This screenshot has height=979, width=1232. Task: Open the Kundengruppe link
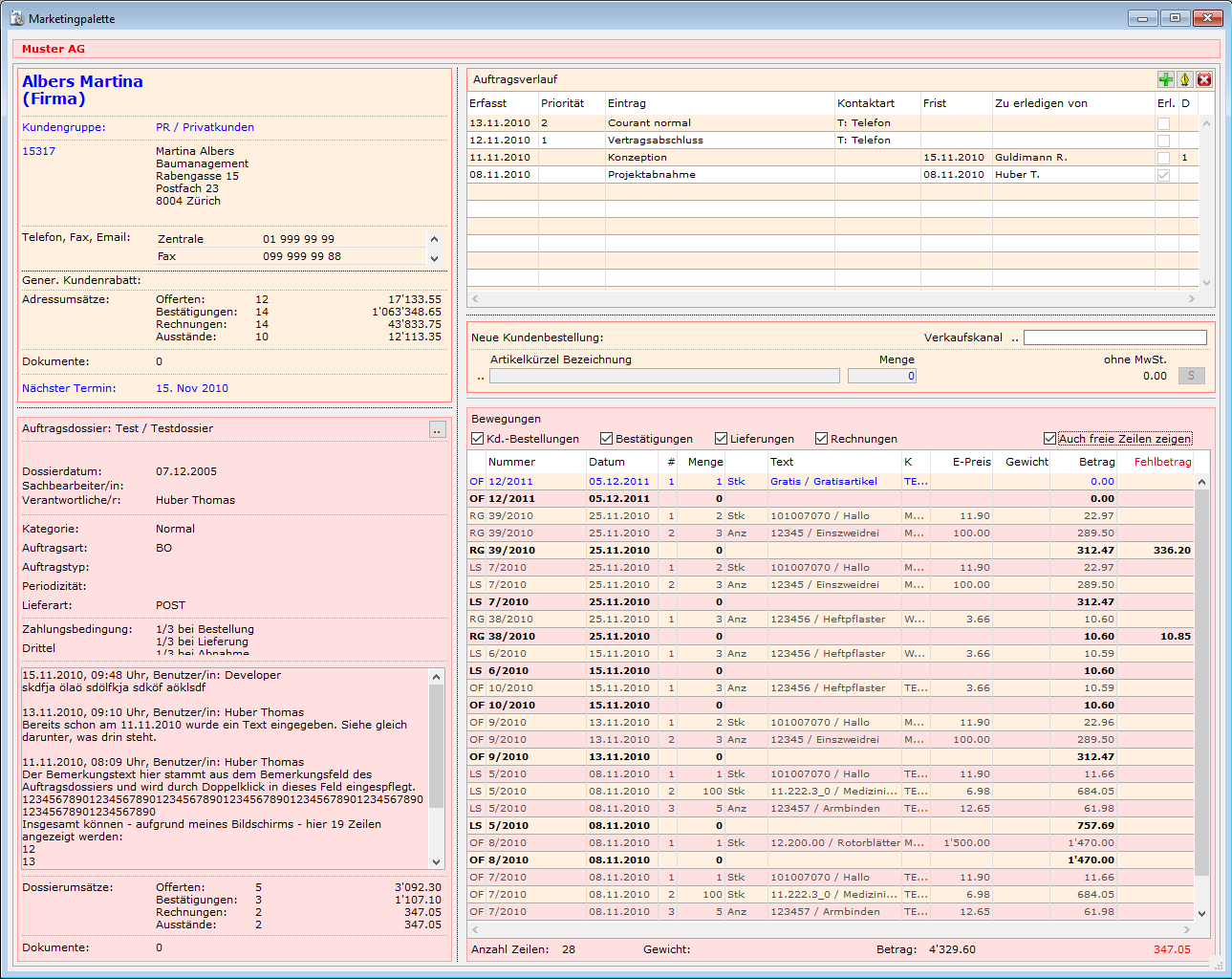coord(64,127)
